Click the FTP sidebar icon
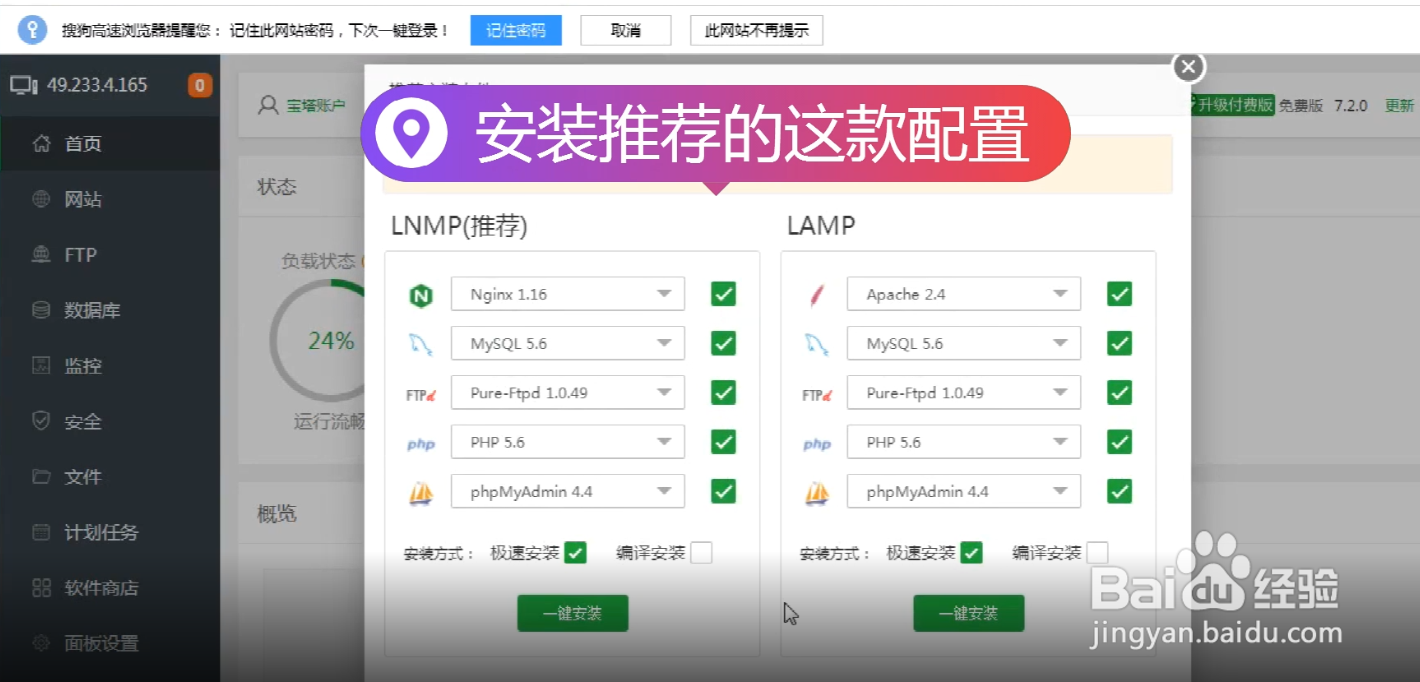Viewport: 1420px width, 682px height. coord(41,254)
